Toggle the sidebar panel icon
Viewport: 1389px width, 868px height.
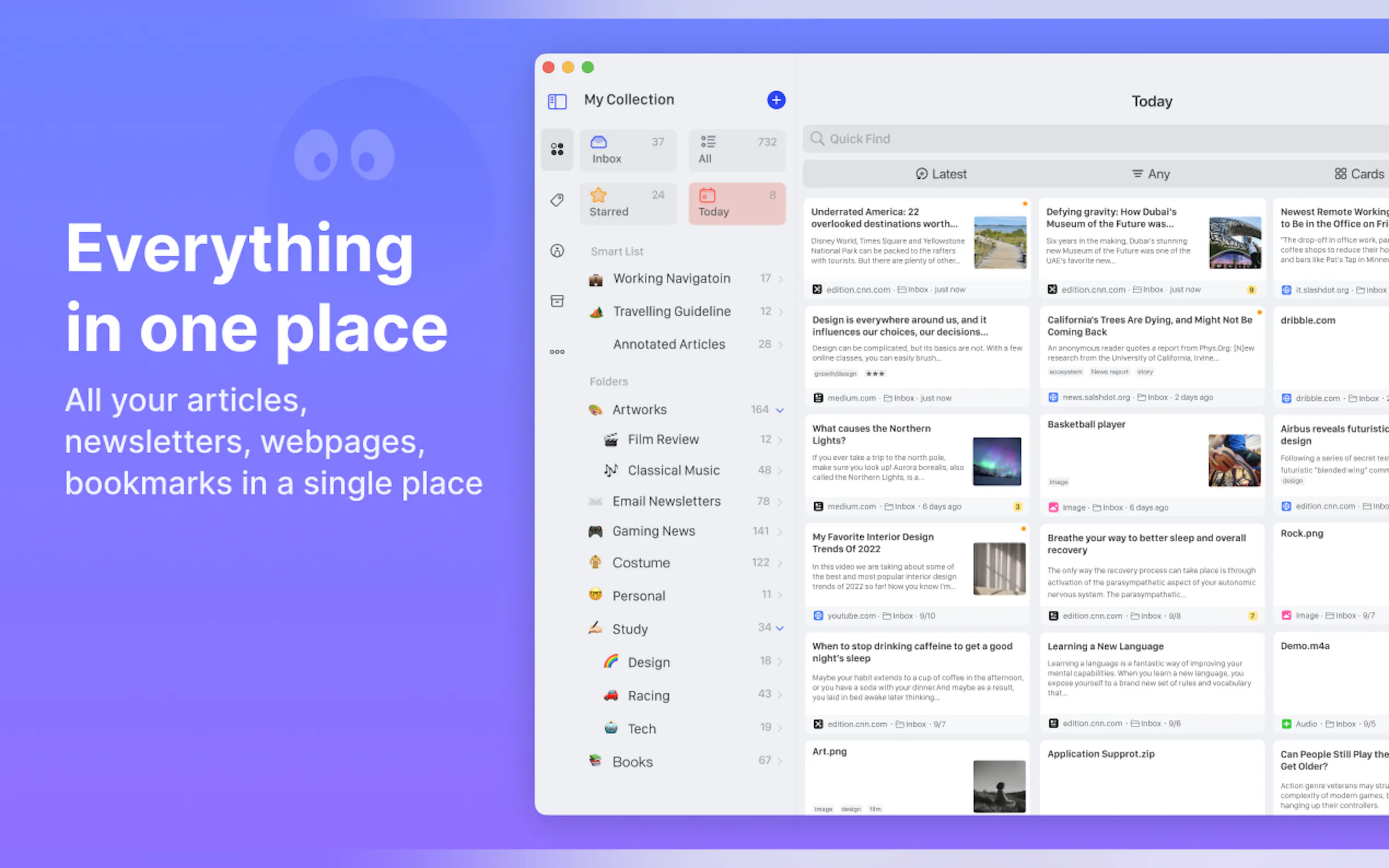pyautogui.click(x=556, y=102)
